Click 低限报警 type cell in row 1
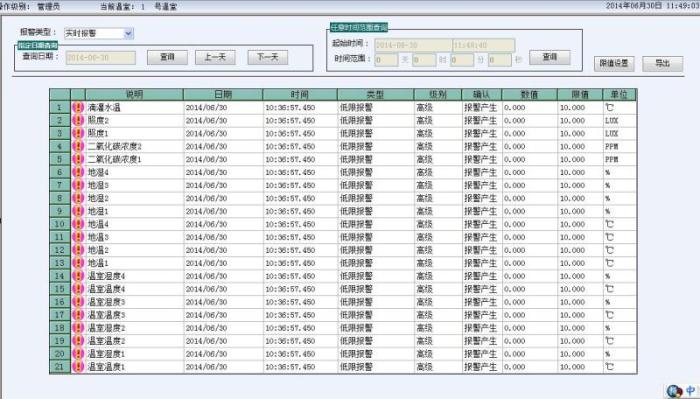This screenshot has width=700, height=399. pos(375,108)
